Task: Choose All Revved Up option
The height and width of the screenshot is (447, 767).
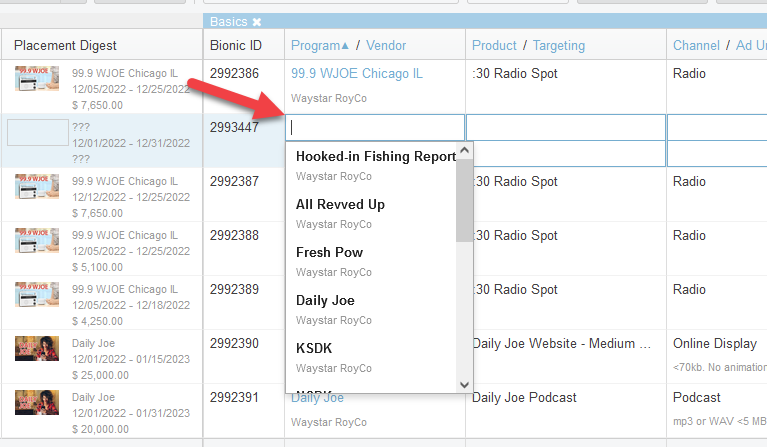Action: click(x=340, y=204)
